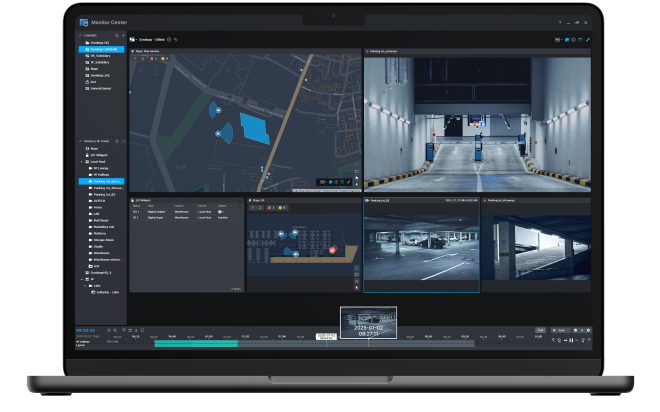
Task: Select the Marketing LAB camera
Action: coord(101,227)
